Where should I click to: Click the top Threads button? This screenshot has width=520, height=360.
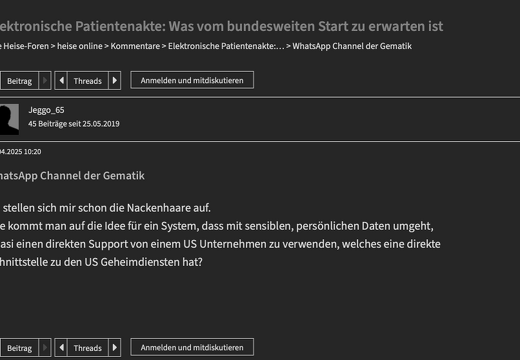[88, 80]
